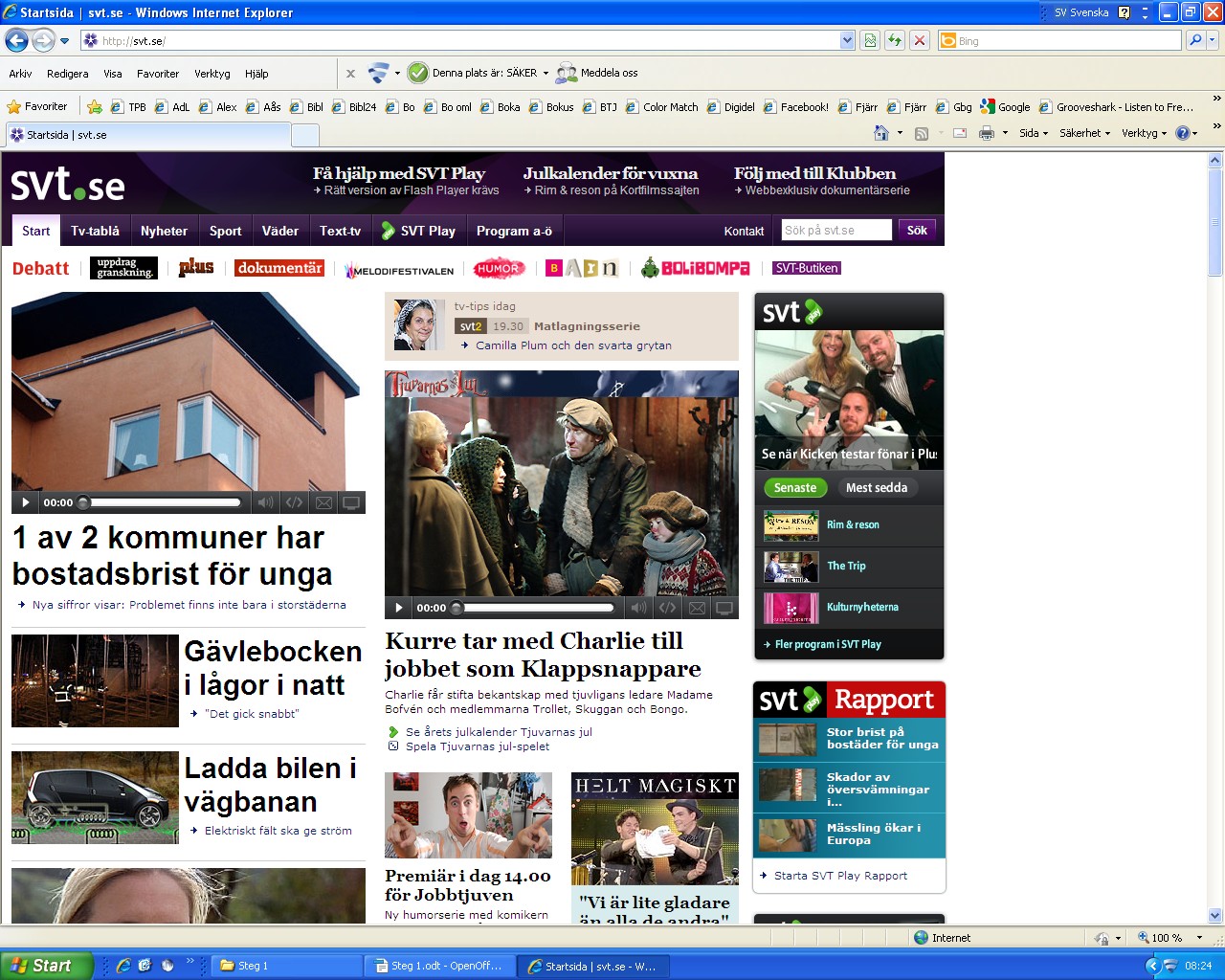Viewport: 1225px width, 980px height.
Task: Click the page scrollbar down arrow
Action: coord(1215,915)
